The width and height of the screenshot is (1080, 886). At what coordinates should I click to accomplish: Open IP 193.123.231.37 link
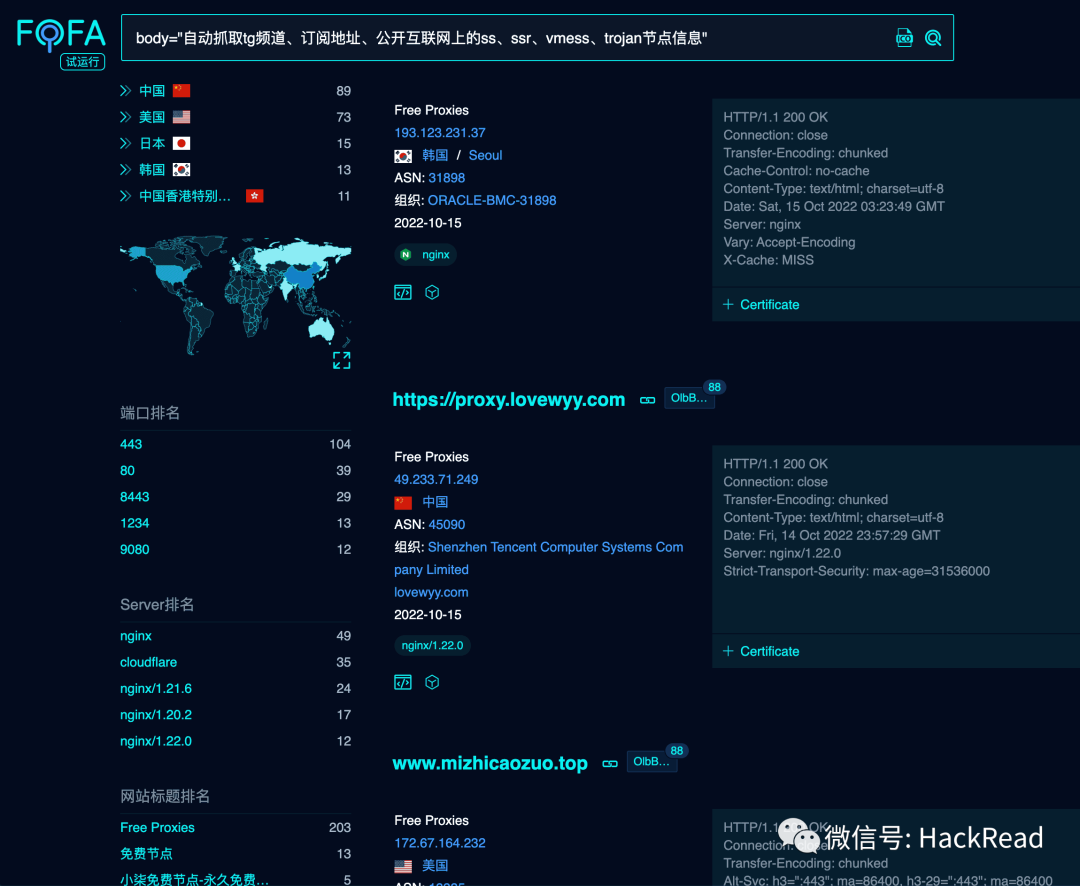pyautogui.click(x=439, y=132)
